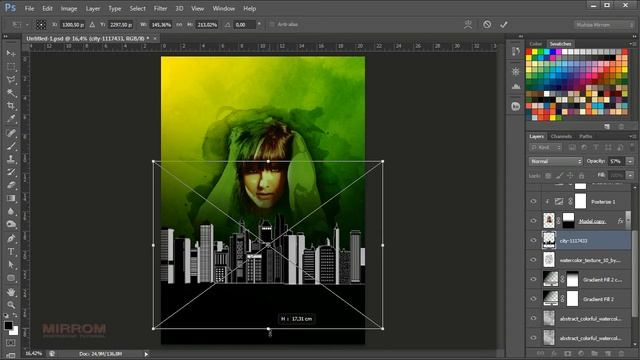Select the Magic Wand tool

11,93
